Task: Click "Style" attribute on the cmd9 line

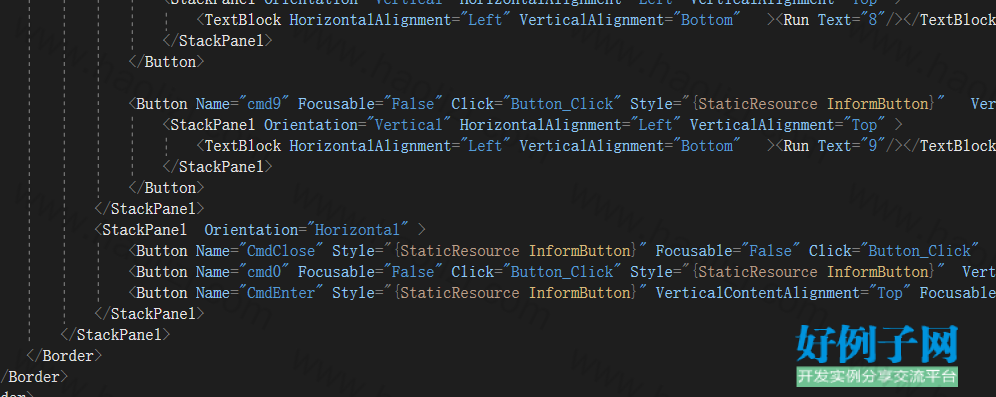Action: click(651, 104)
